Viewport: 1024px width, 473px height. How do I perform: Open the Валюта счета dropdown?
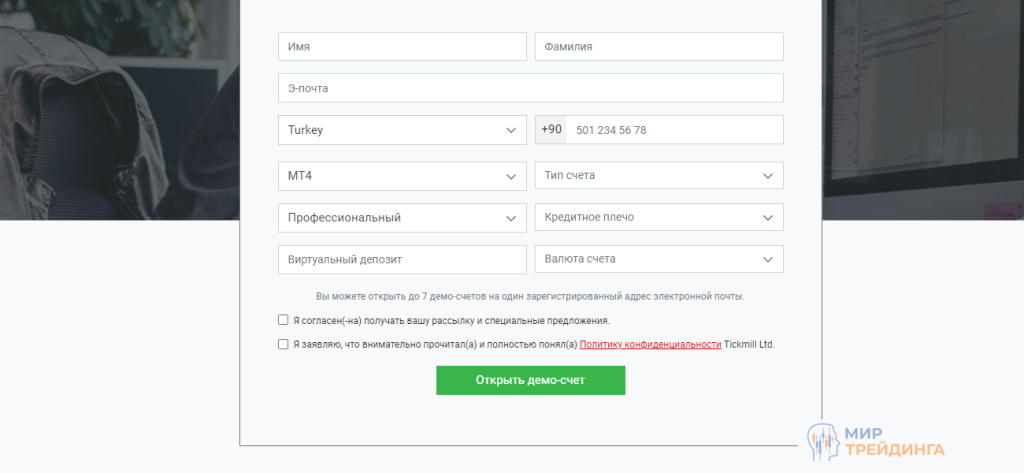click(658, 259)
